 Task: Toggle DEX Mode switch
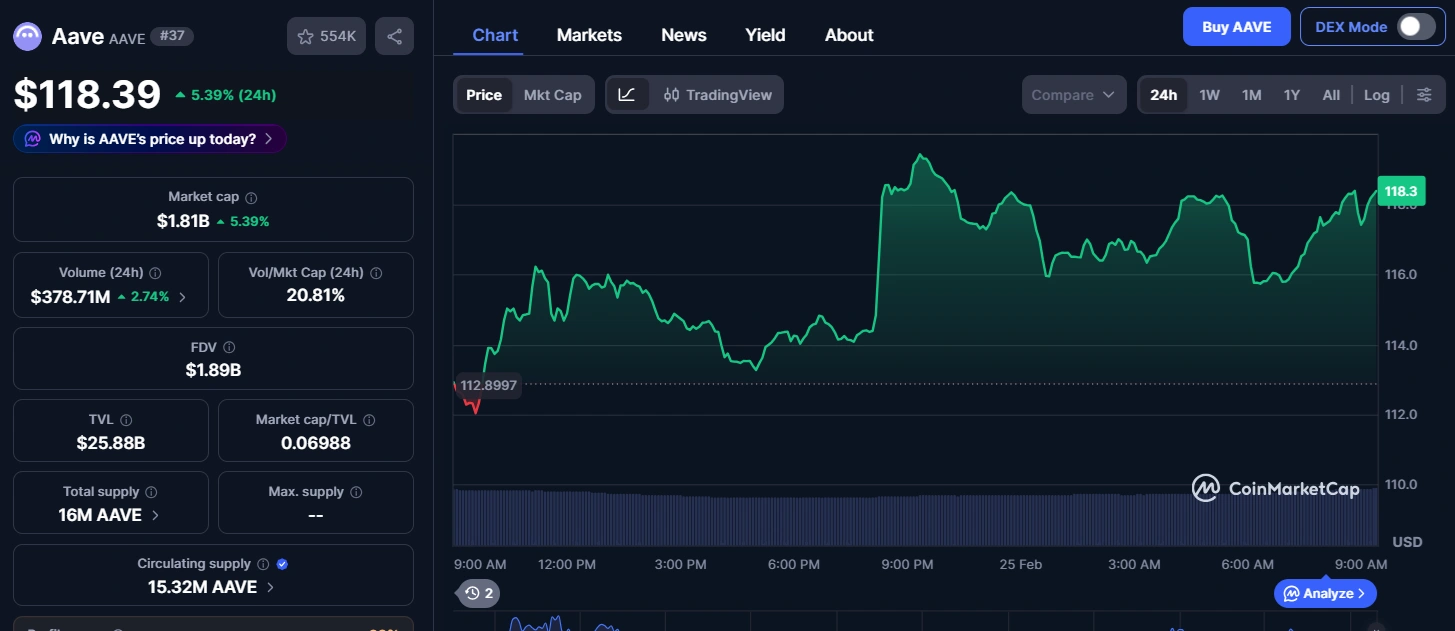point(1415,27)
